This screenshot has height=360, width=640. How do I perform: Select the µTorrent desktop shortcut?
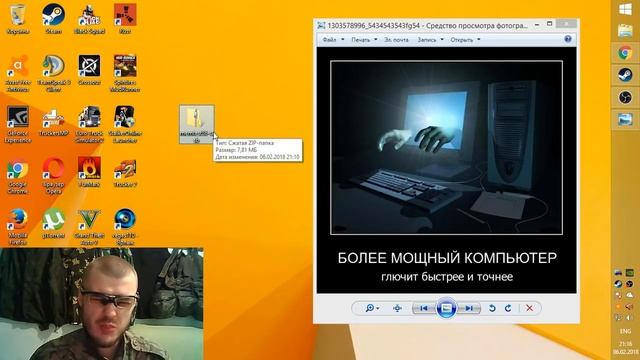(x=53, y=223)
